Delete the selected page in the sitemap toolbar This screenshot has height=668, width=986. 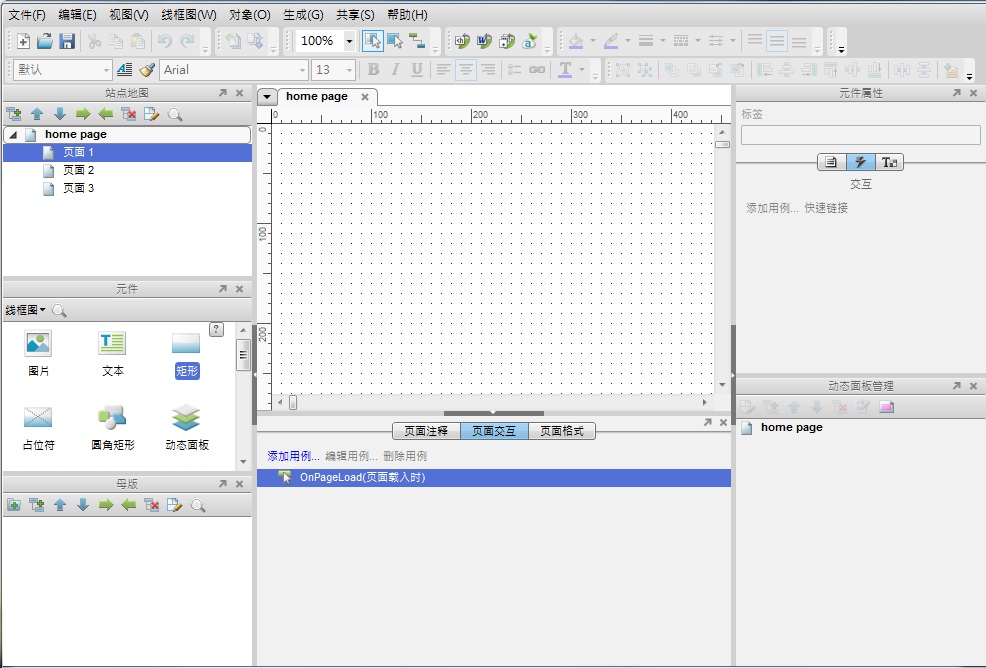(128, 114)
